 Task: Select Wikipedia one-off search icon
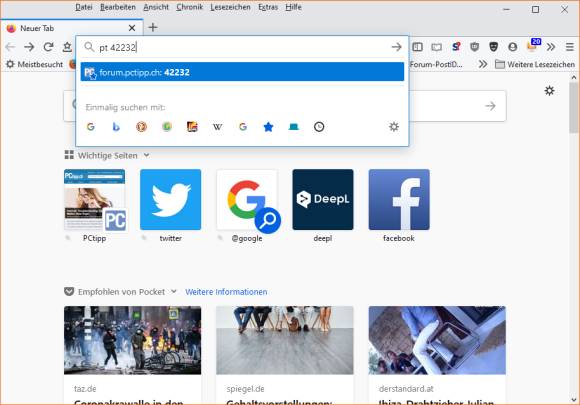coord(218,127)
